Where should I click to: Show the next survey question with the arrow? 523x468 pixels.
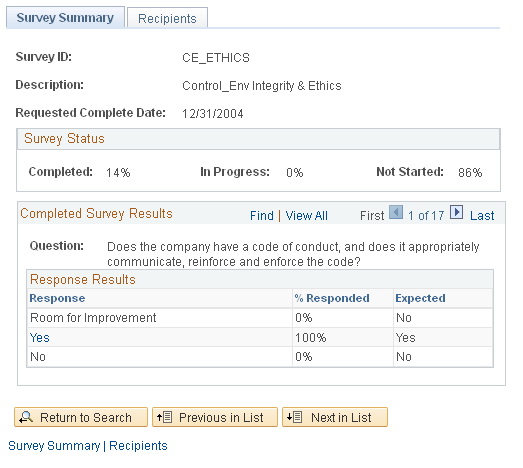click(456, 212)
